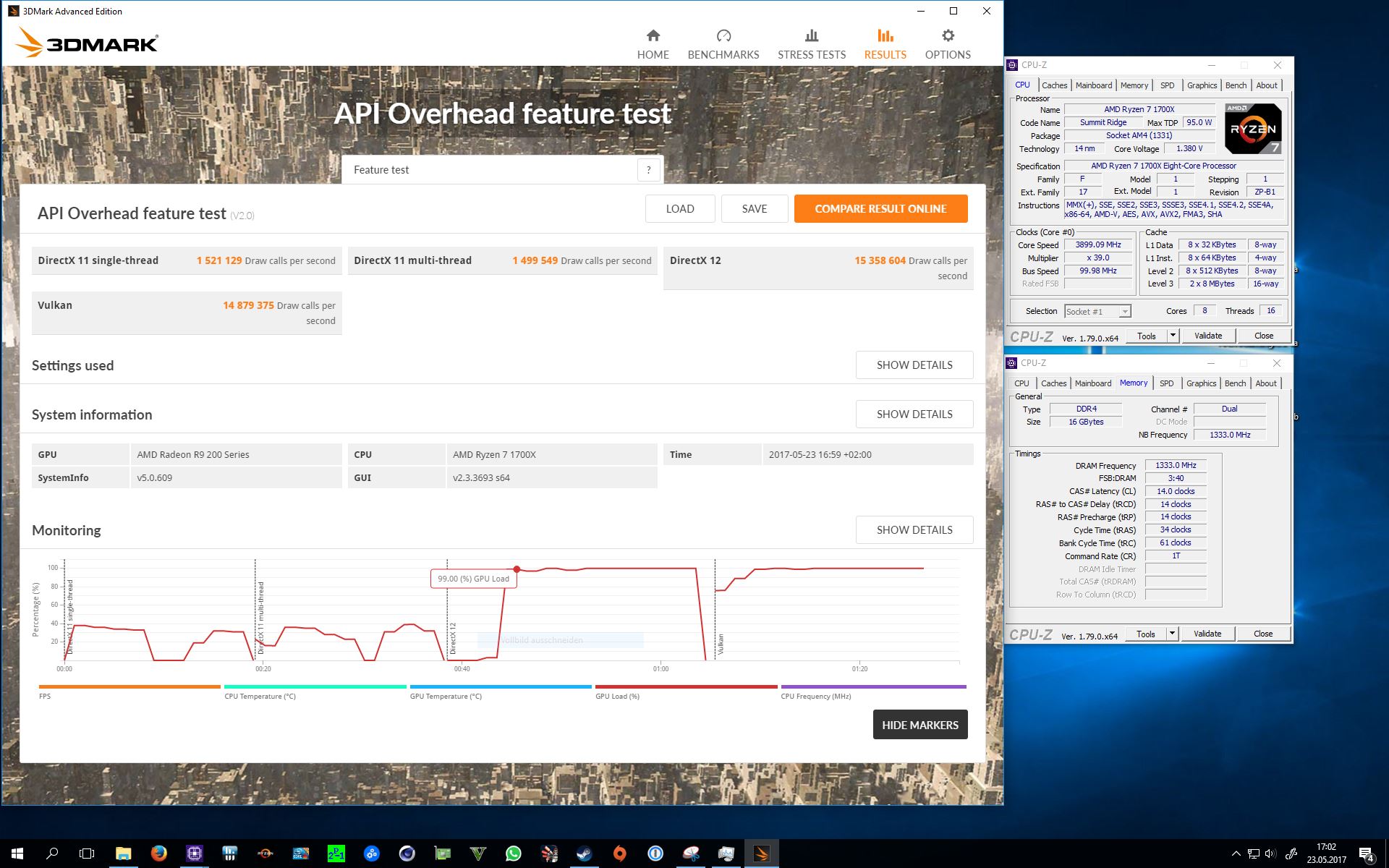
Task: Click the red GPU load data point on chart
Action: (x=517, y=569)
